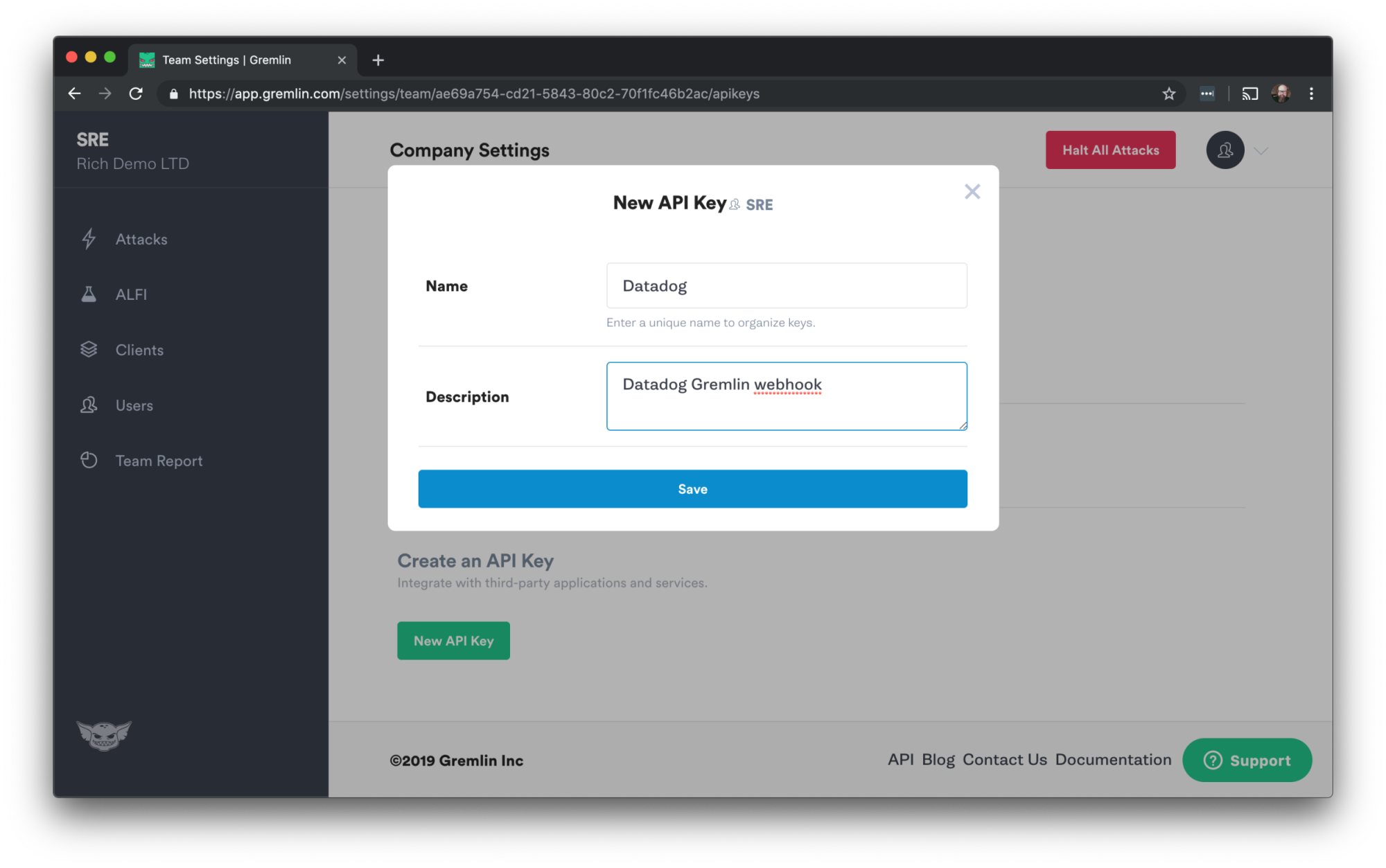Click the Save button
The width and height of the screenshot is (1386, 868).
692,488
